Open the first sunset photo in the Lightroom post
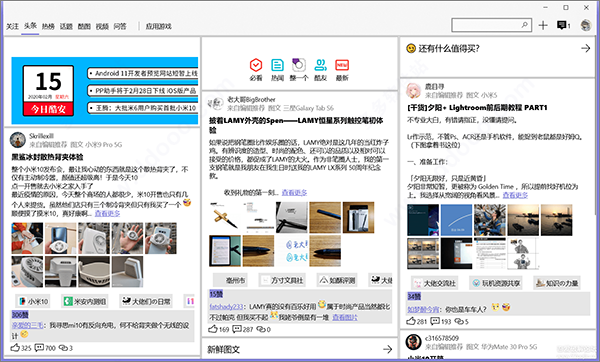Screen dimensions: 600x362 tap(523, 220)
